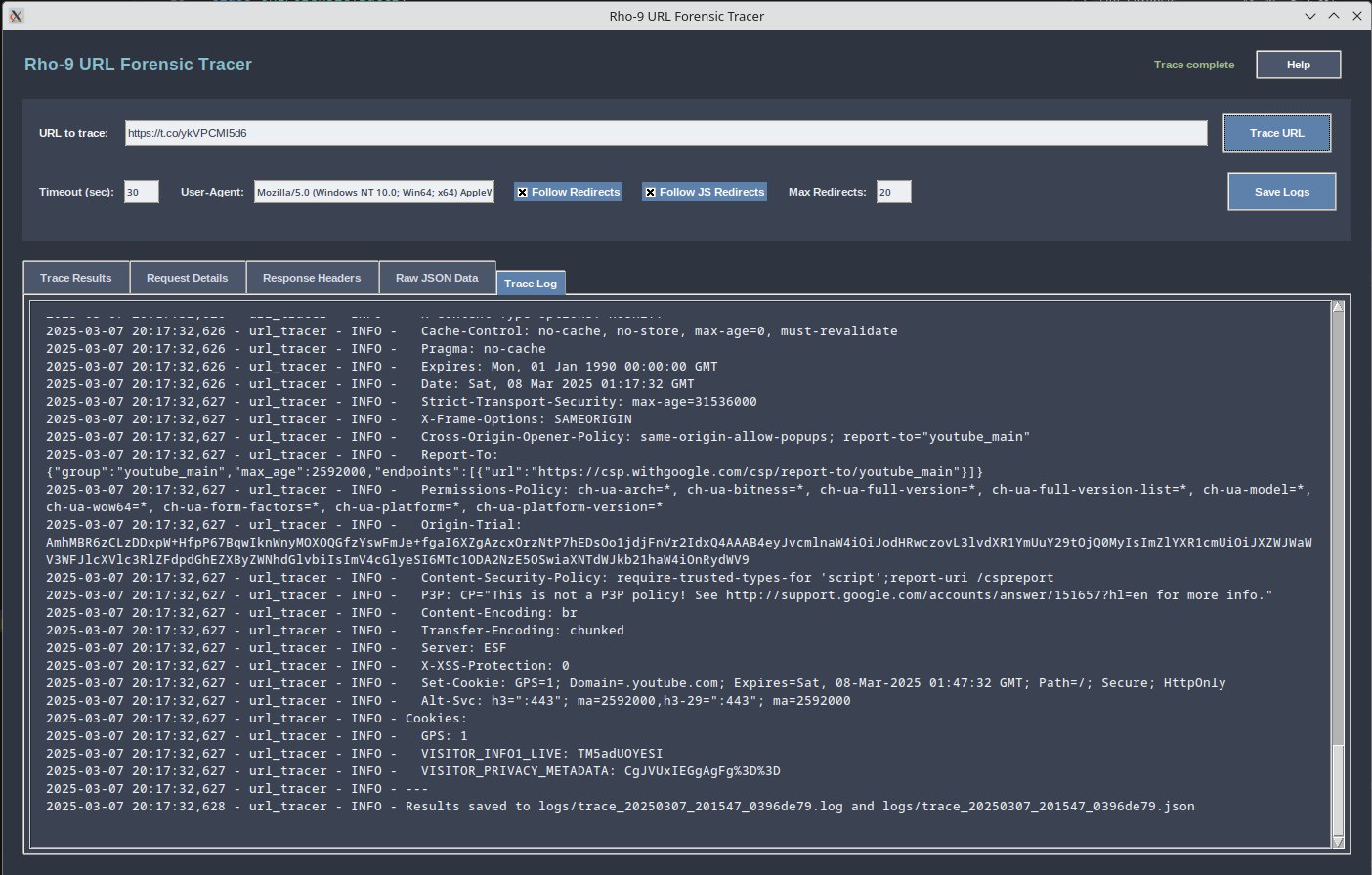Open the Request Details tab
This screenshot has width=1372, height=875.
187,277
